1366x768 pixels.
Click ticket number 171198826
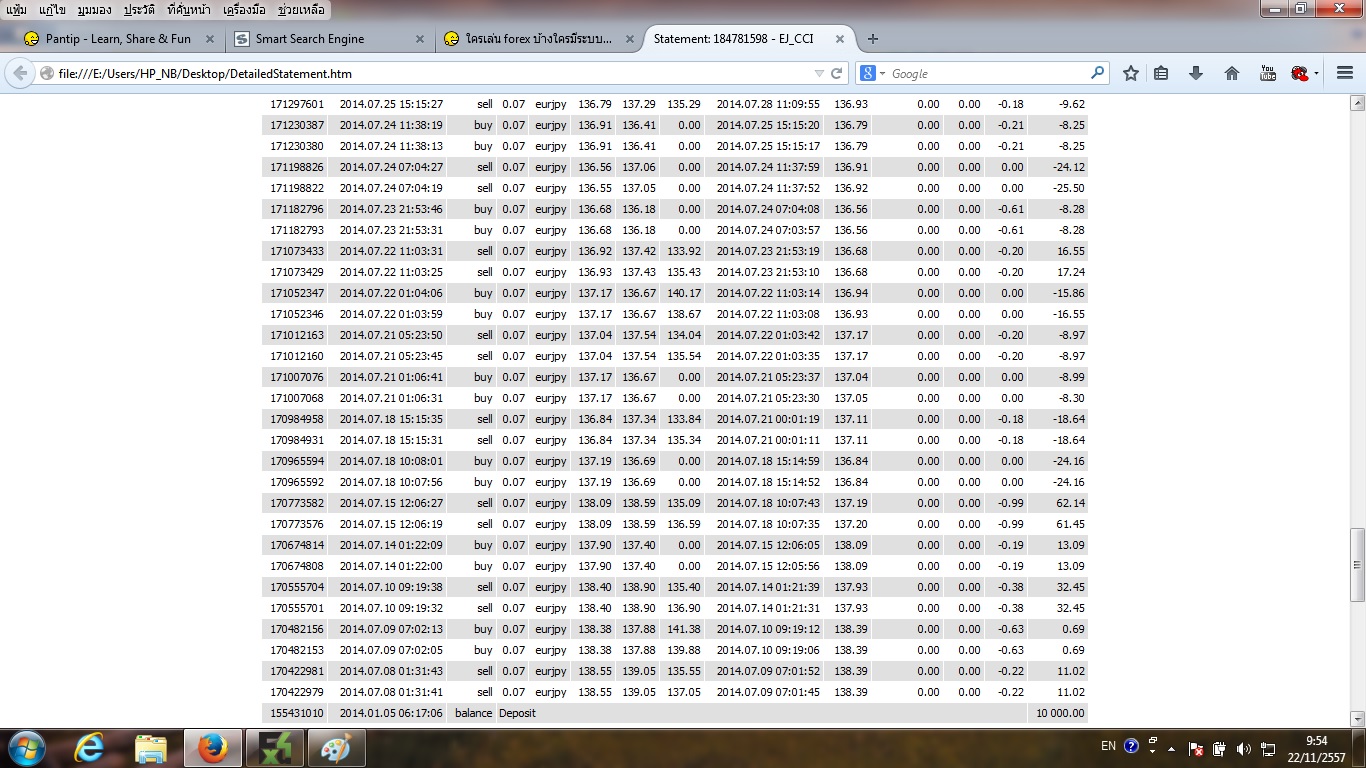[x=297, y=167]
